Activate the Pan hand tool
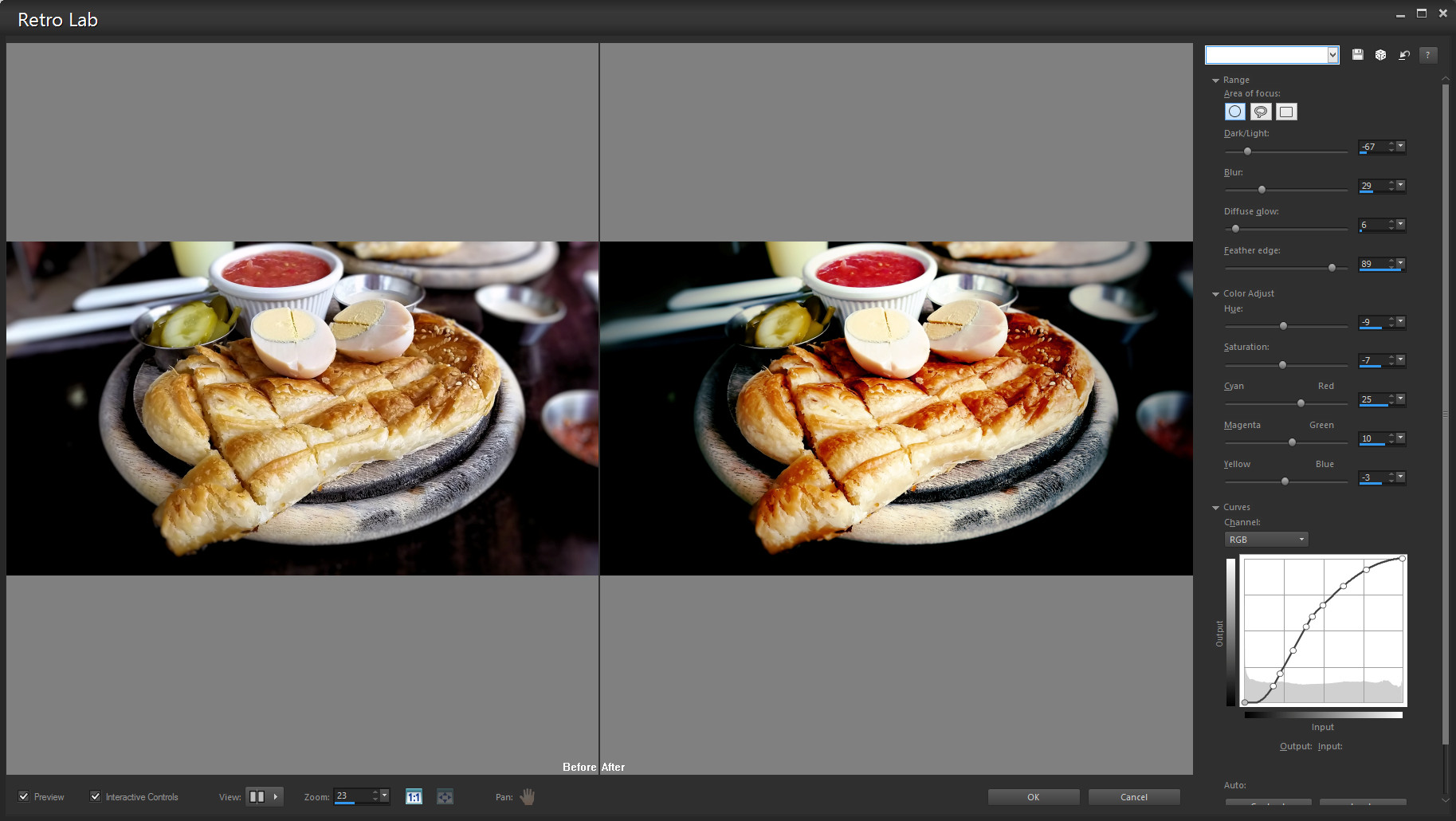Image resolution: width=1456 pixels, height=821 pixels. pyautogui.click(x=528, y=797)
